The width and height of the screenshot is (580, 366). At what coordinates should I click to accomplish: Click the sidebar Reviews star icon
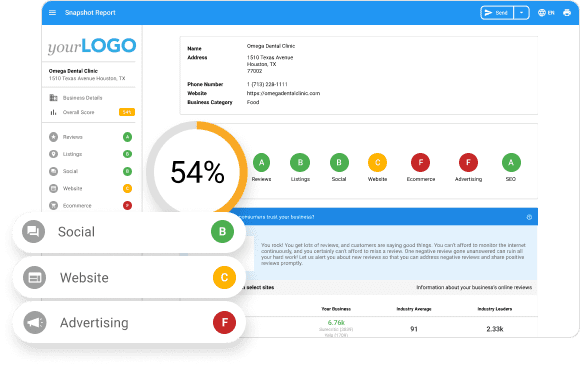pos(54,137)
